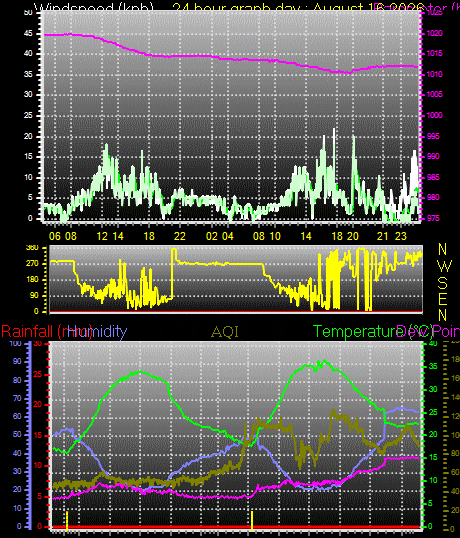The width and height of the screenshot is (460, 538).
Task: Click the green Temperature (°C) label
Action: tap(374, 332)
